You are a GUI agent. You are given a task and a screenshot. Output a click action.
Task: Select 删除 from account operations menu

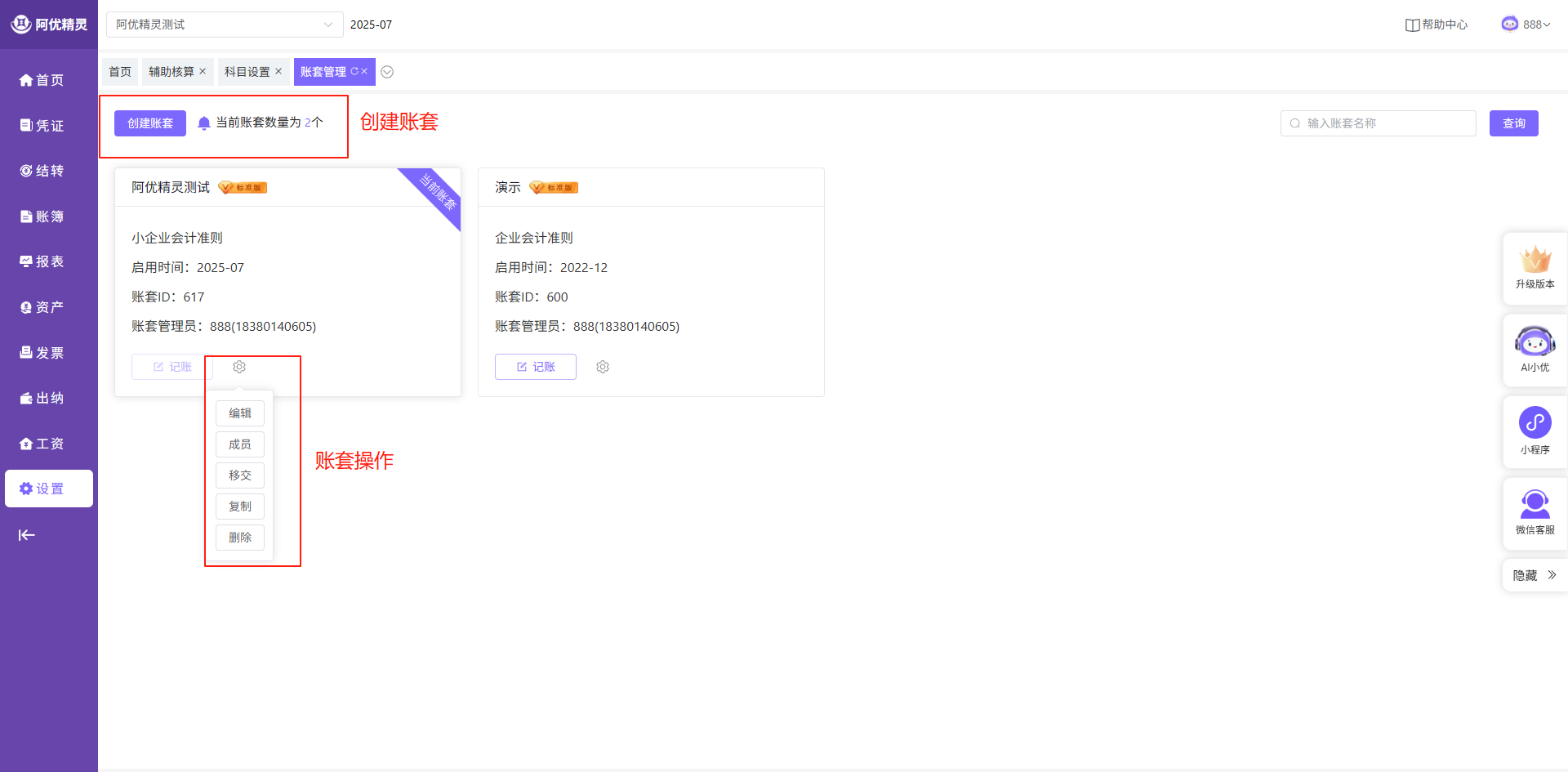point(240,538)
